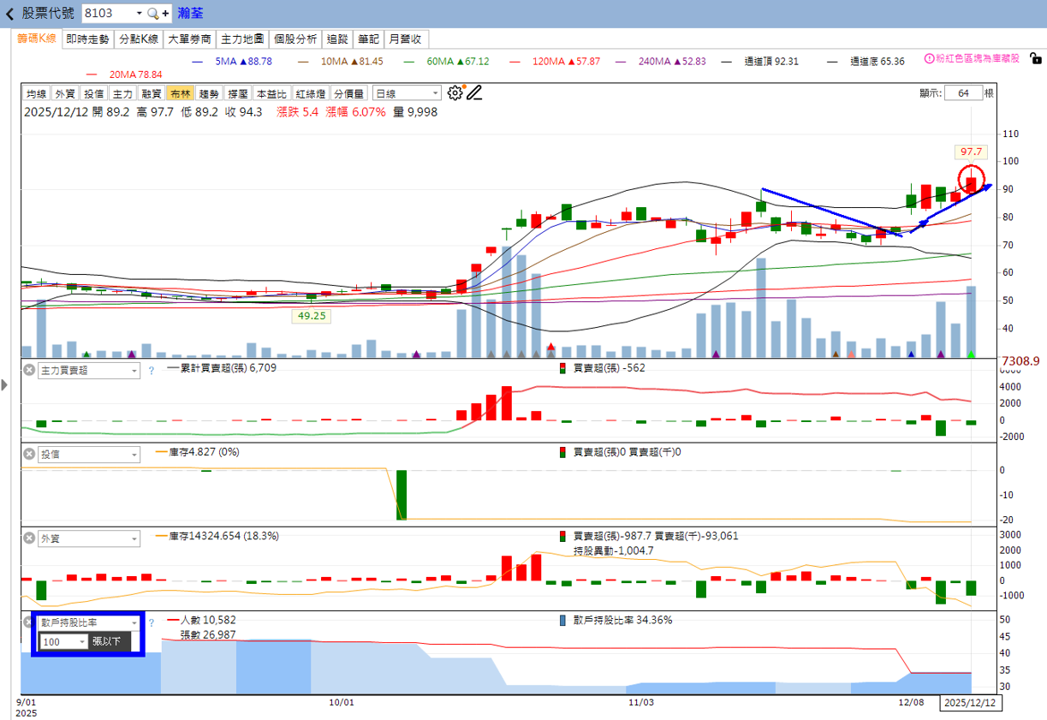The width and height of the screenshot is (1047, 720).
Task: Toggle 均線 overlay
Action: click(36, 94)
